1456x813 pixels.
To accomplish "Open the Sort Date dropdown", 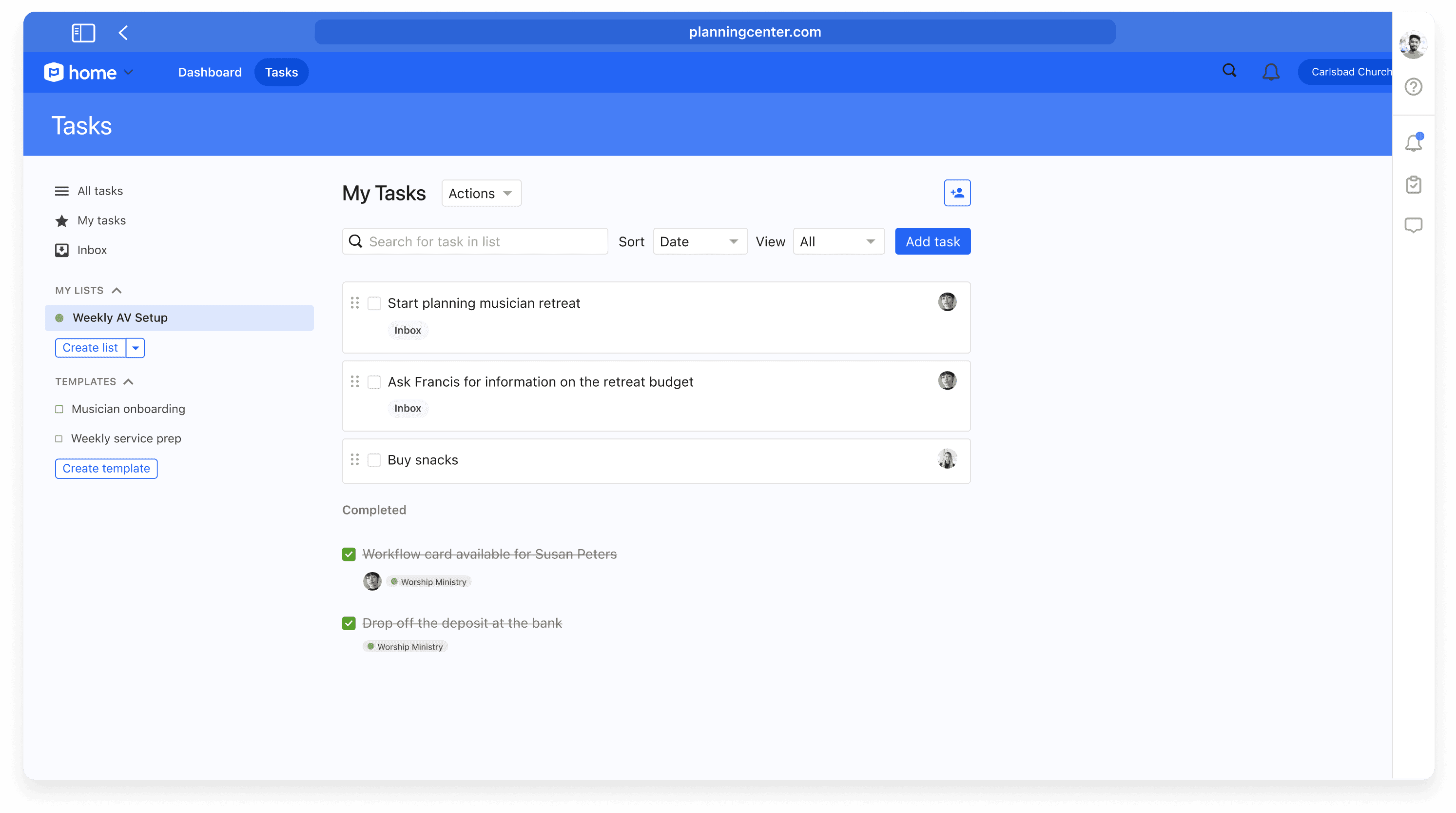I will pos(700,241).
